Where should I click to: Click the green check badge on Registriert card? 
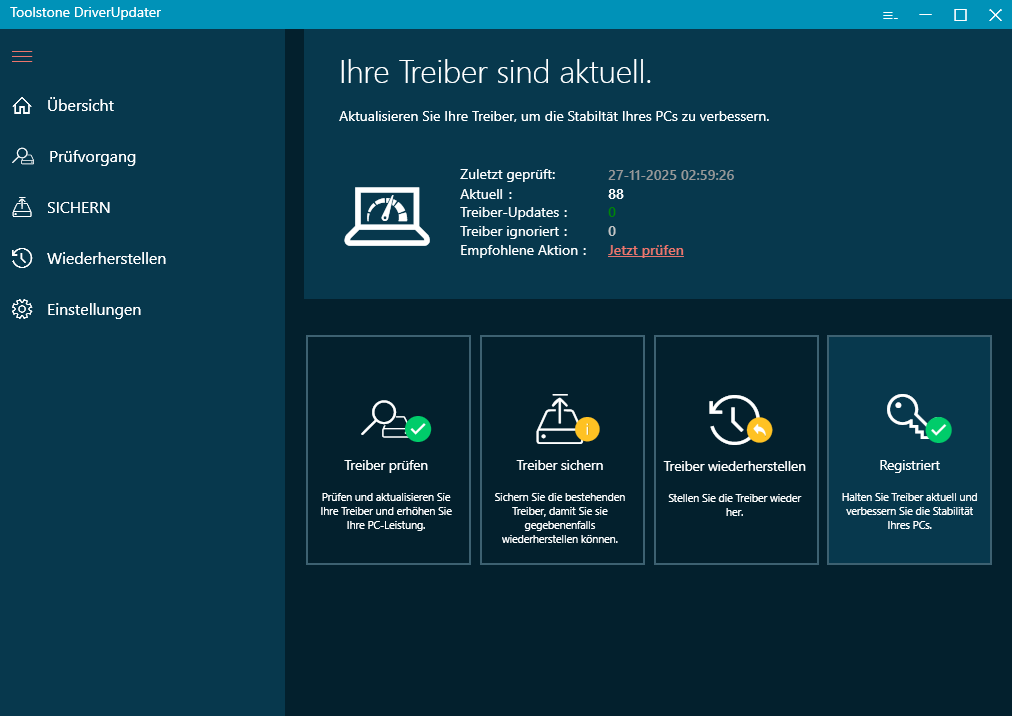click(x=939, y=429)
